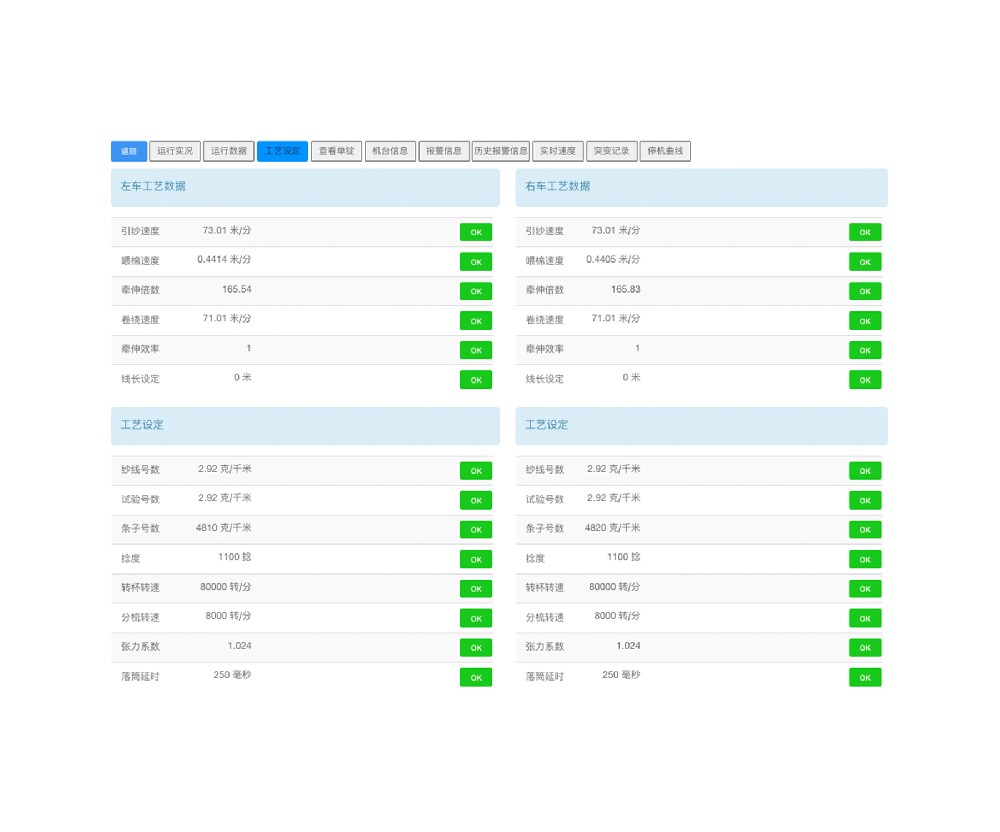Click the 返回 back button
1000x832 pixels.
click(129, 151)
